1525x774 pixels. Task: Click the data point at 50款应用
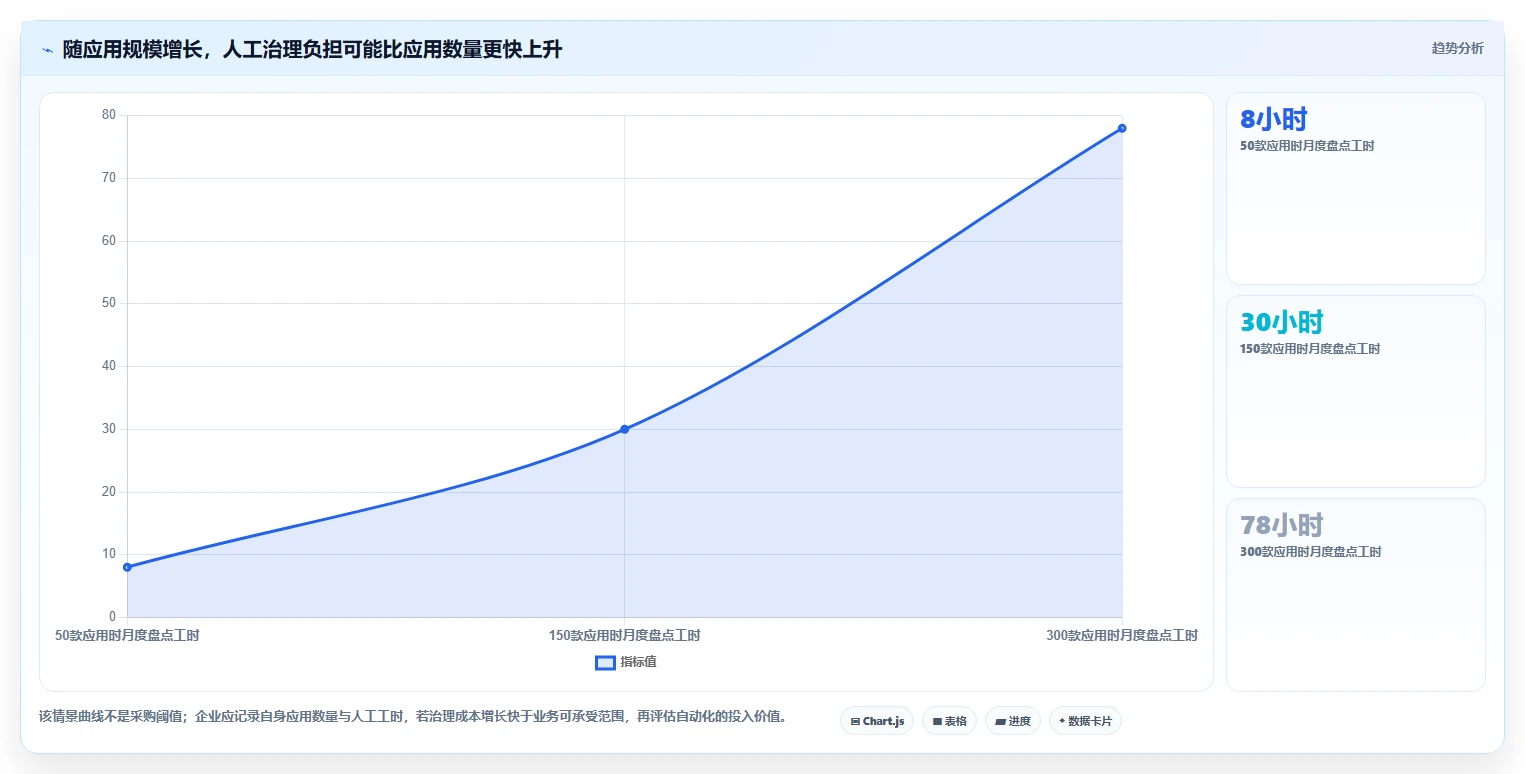click(127, 567)
